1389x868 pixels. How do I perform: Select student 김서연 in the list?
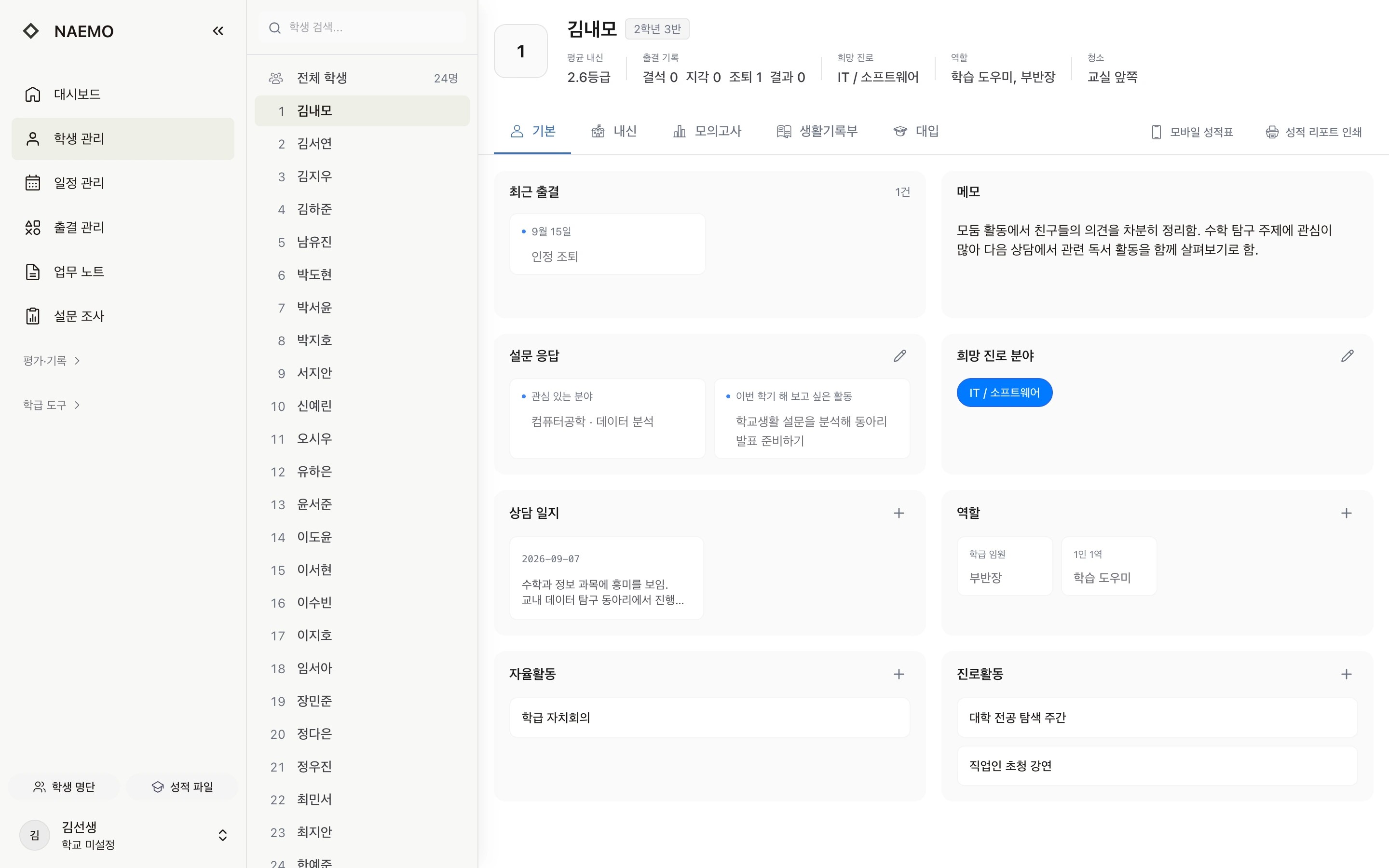click(x=362, y=144)
